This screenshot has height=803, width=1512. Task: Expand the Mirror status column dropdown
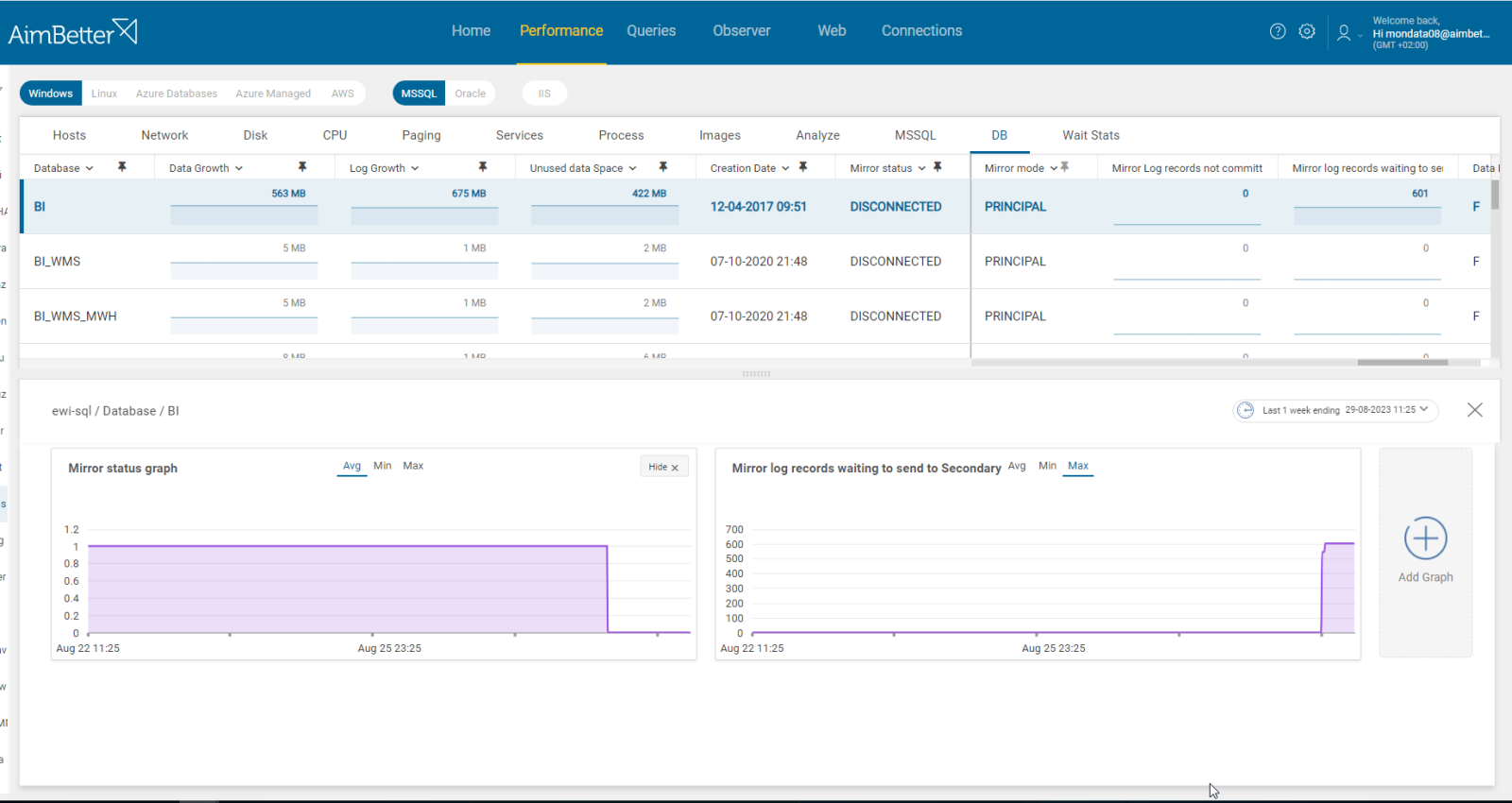pyautogui.click(x=921, y=168)
